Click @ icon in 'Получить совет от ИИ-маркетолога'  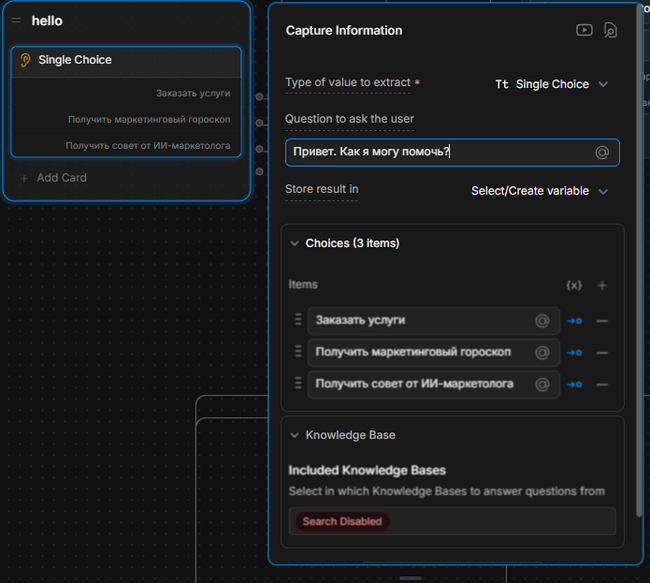click(x=542, y=384)
